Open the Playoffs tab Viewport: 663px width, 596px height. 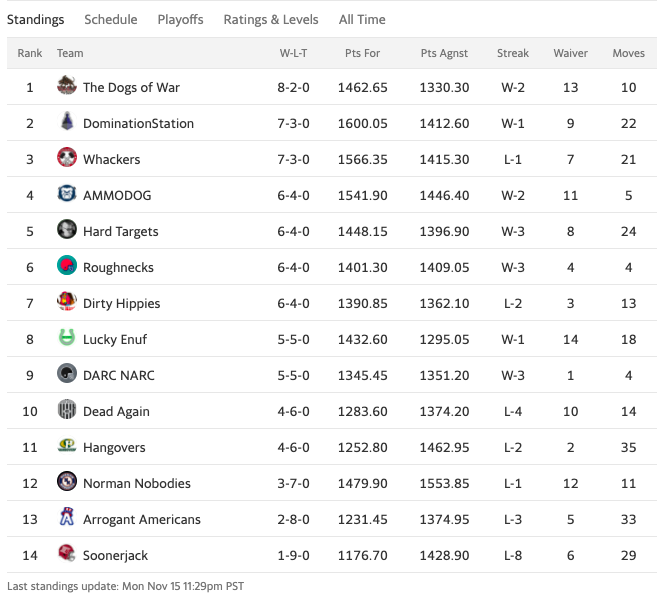click(x=181, y=19)
